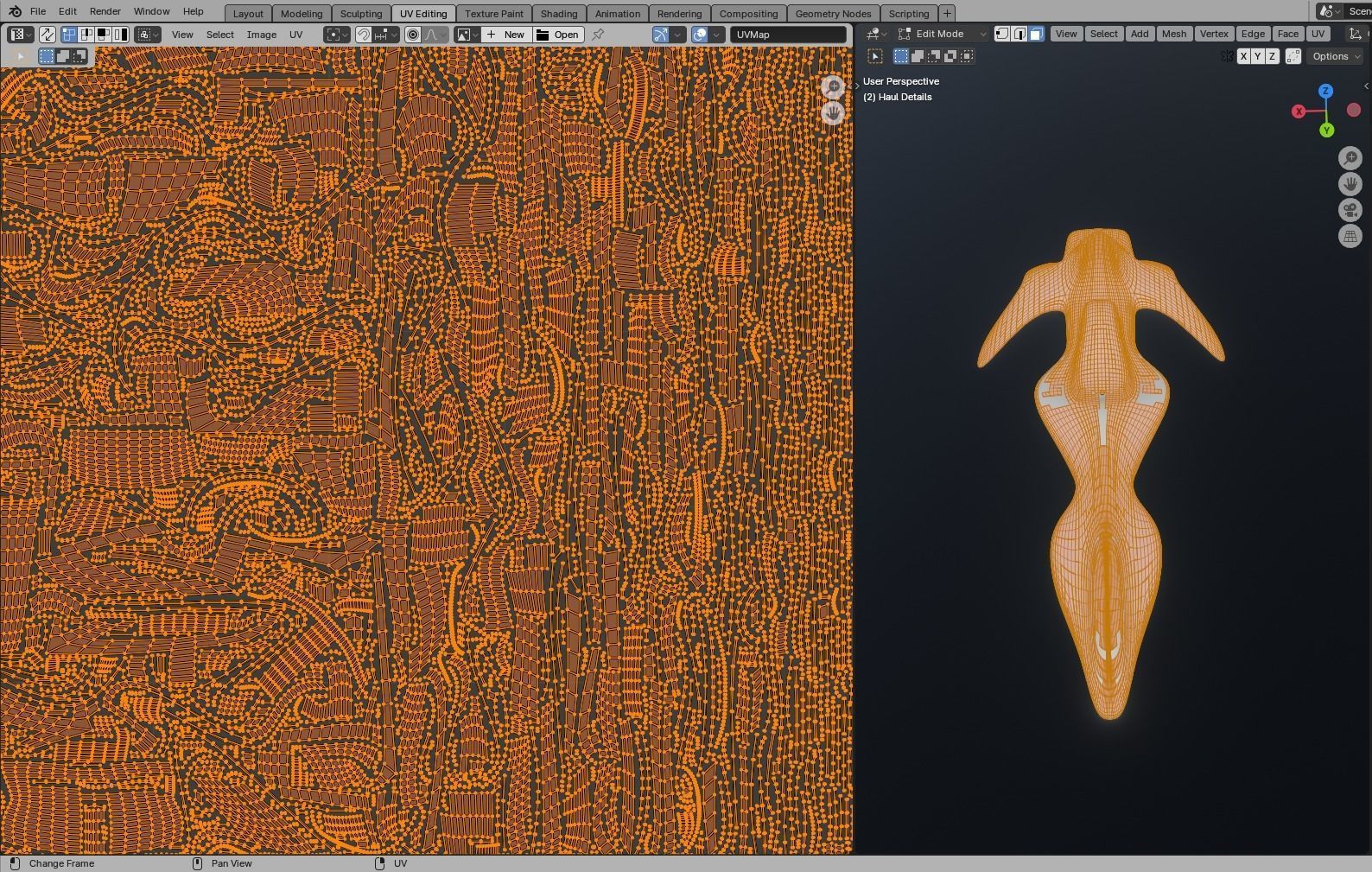Toggle camera view in 3D viewport
The width and height of the screenshot is (1372, 872).
click(x=1350, y=210)
